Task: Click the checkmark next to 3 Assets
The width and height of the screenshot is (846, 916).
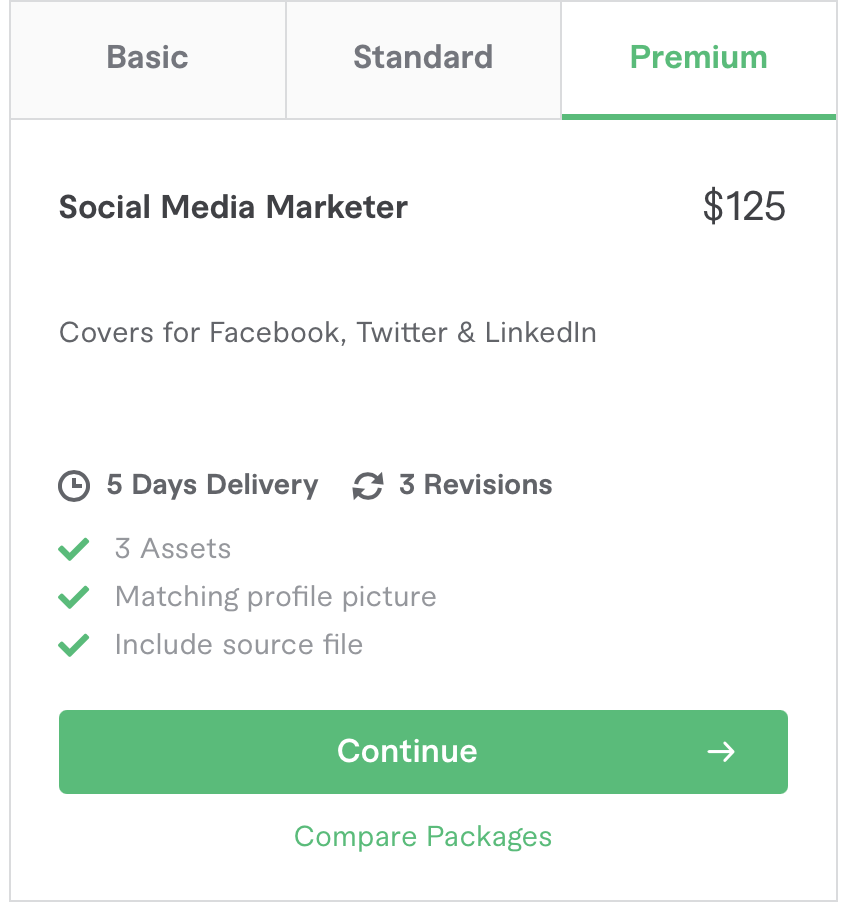Action: pyautogui.click(x=74, y=549)
